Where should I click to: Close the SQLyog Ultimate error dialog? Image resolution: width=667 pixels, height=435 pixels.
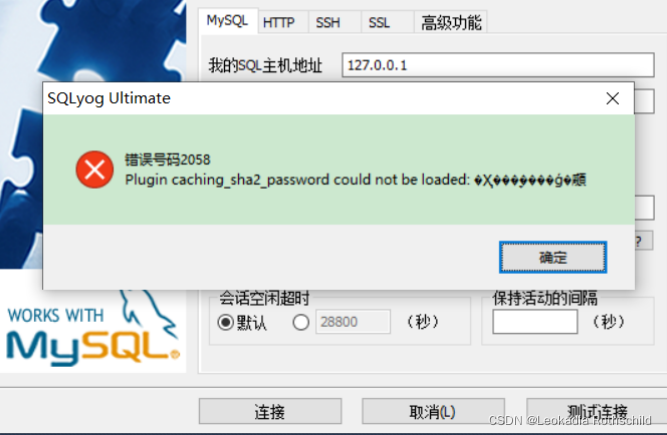(613, 99)
